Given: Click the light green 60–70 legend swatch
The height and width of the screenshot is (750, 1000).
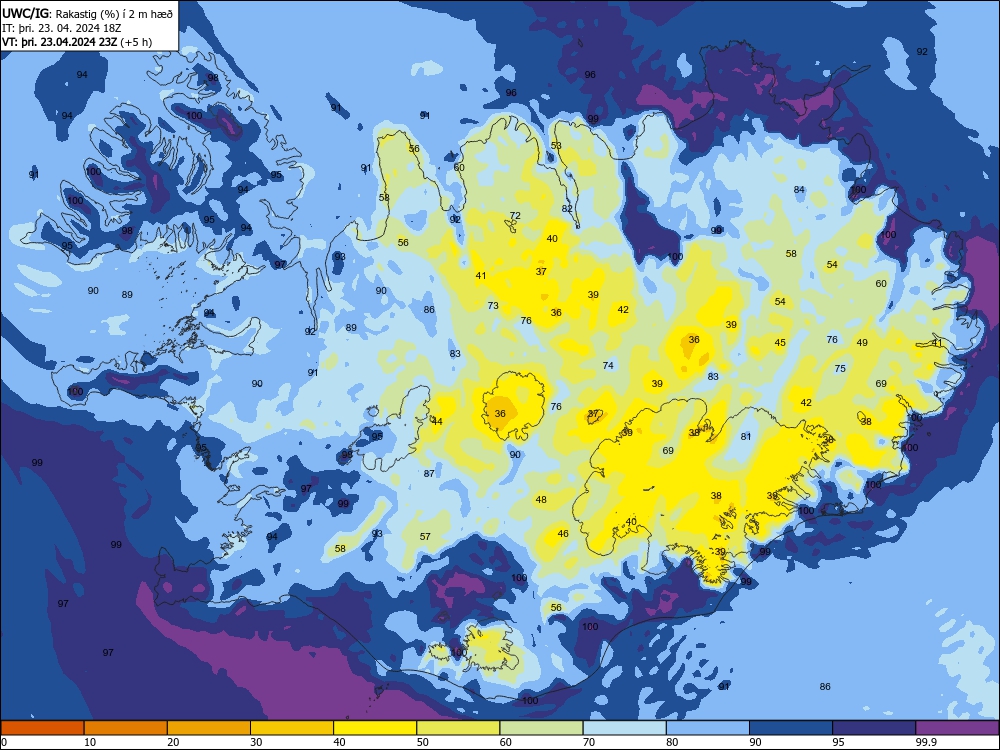Looking at the screenshot, I should pos(541,728).
